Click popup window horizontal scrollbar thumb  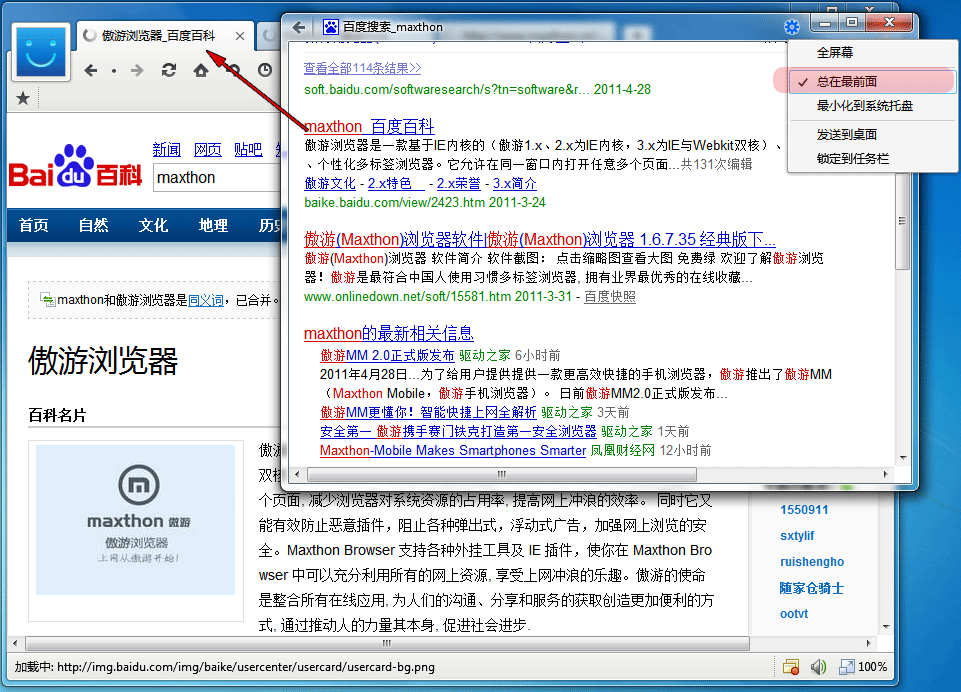pyautogui.click(x=502, y=474)
